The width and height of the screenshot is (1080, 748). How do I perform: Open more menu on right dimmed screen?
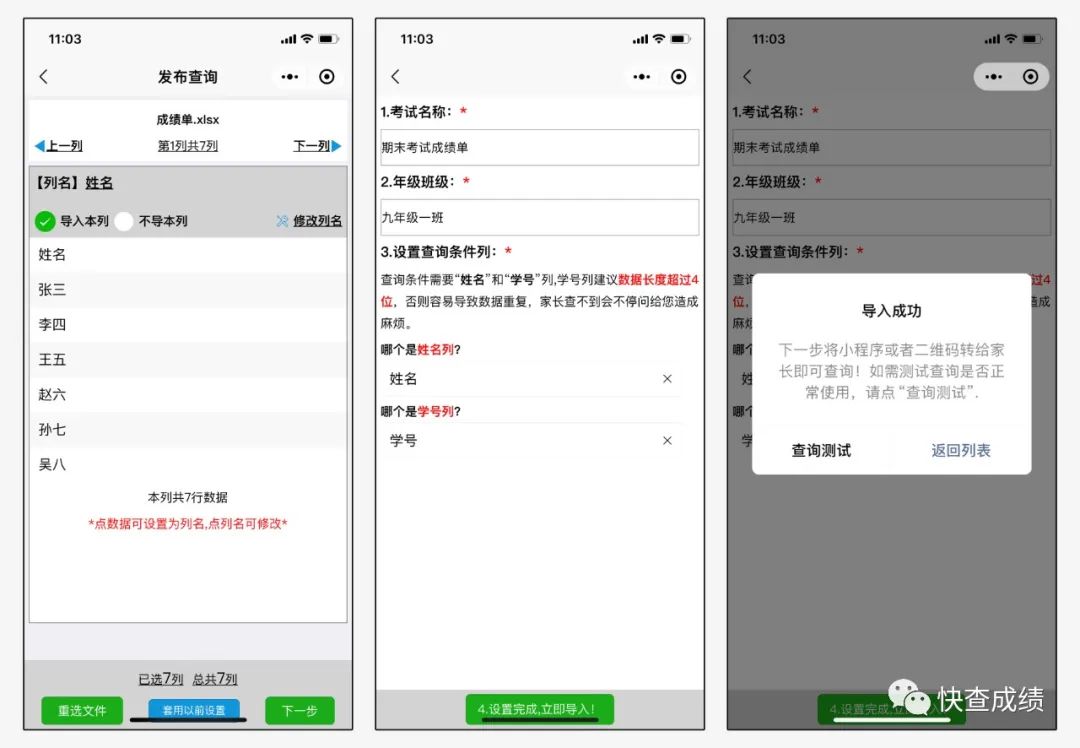click(994, 76)
